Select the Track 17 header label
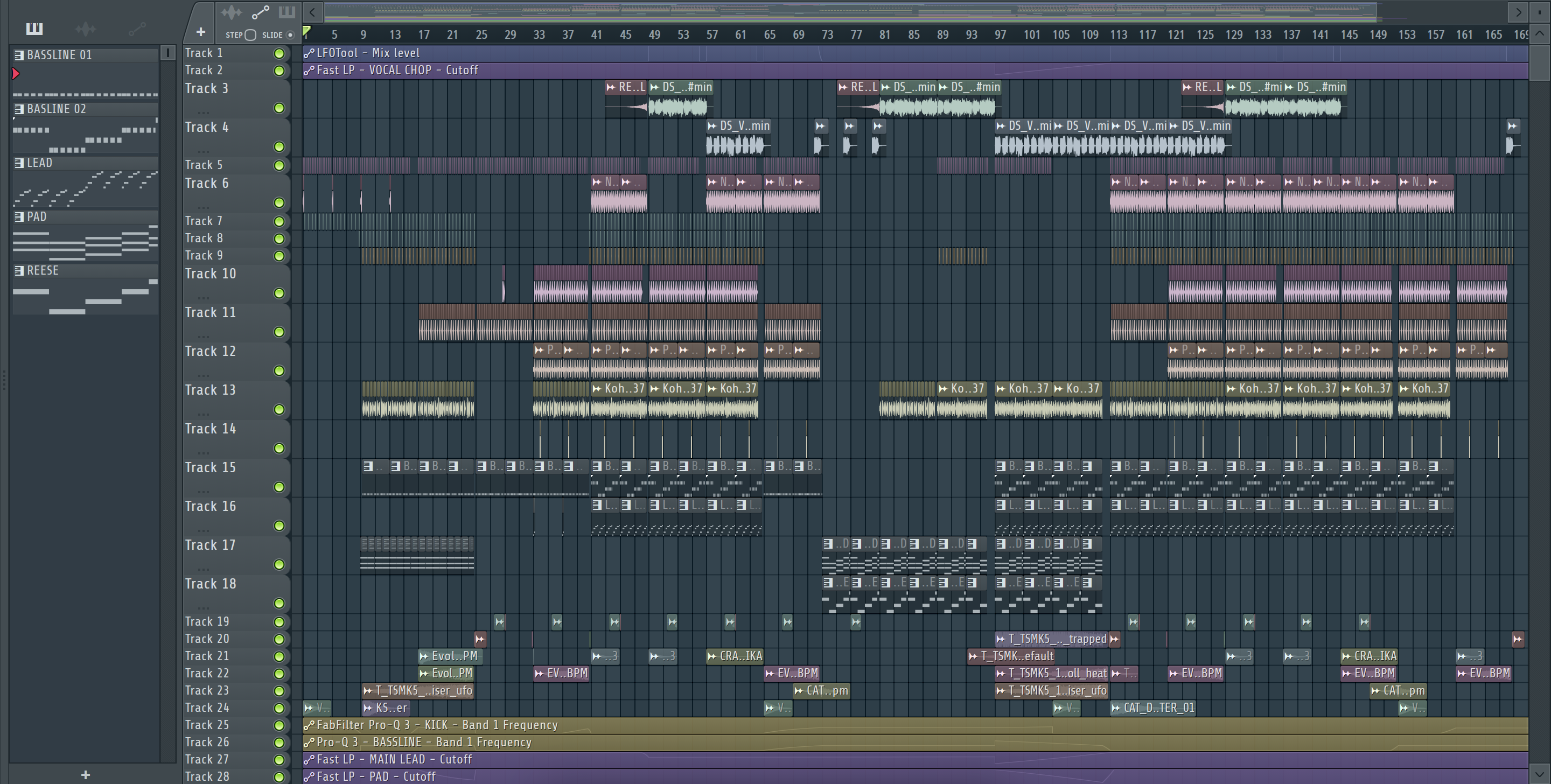The height and width of the screenshot is (784, 1551). 210,545
